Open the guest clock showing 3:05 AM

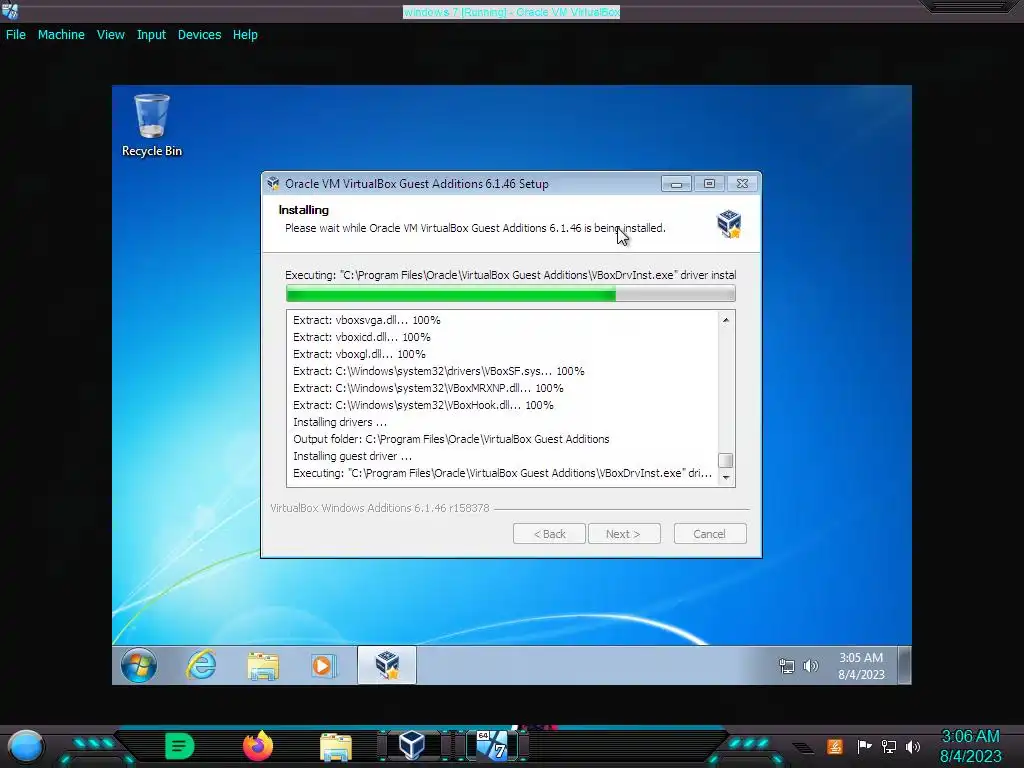click(x=861, y=665)
